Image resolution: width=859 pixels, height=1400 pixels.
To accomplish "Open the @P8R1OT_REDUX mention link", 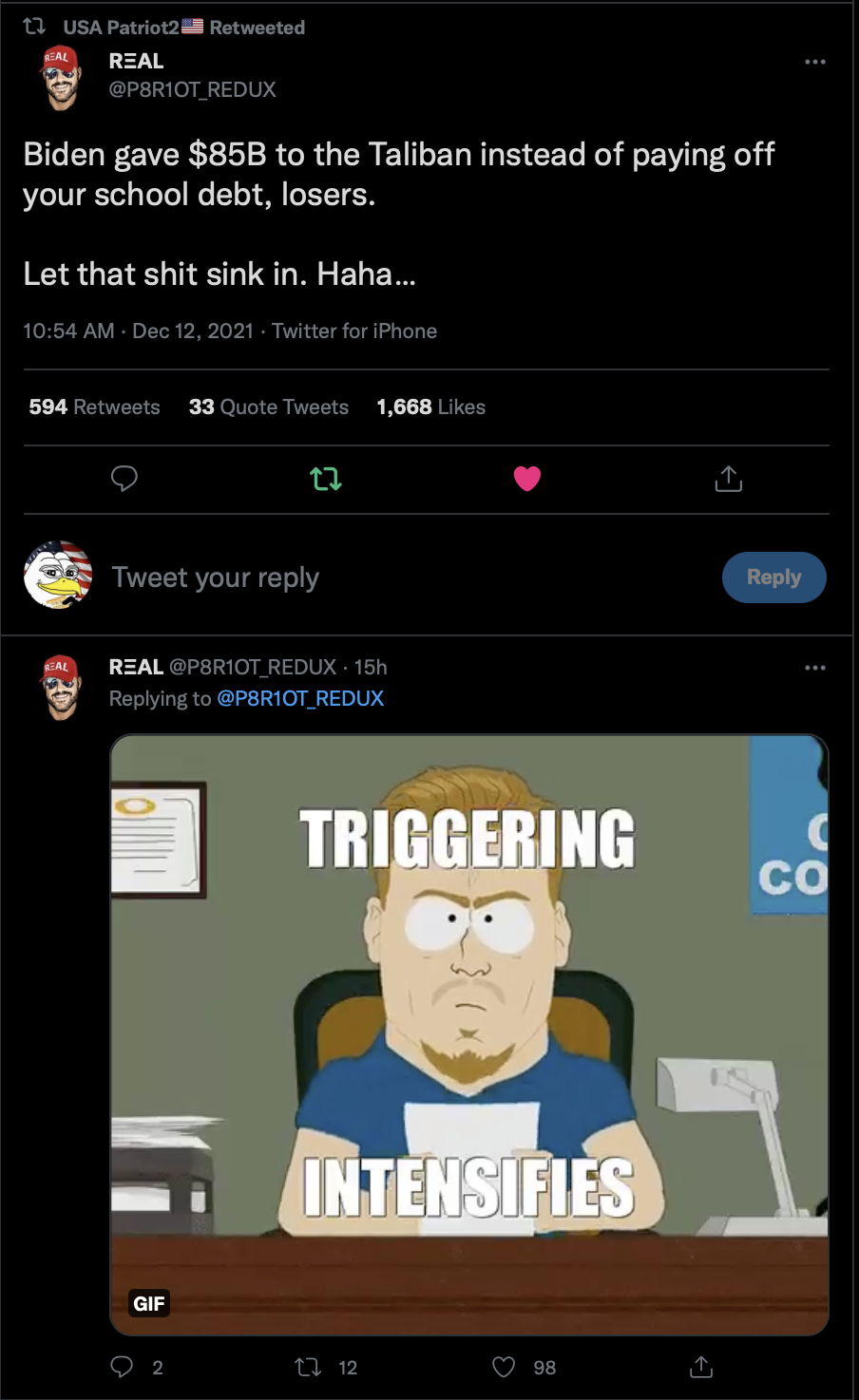I will pos(300,698).
